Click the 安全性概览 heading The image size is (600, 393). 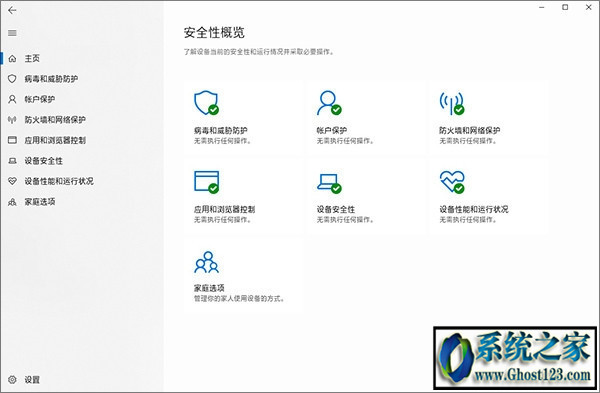pos(214,33)
